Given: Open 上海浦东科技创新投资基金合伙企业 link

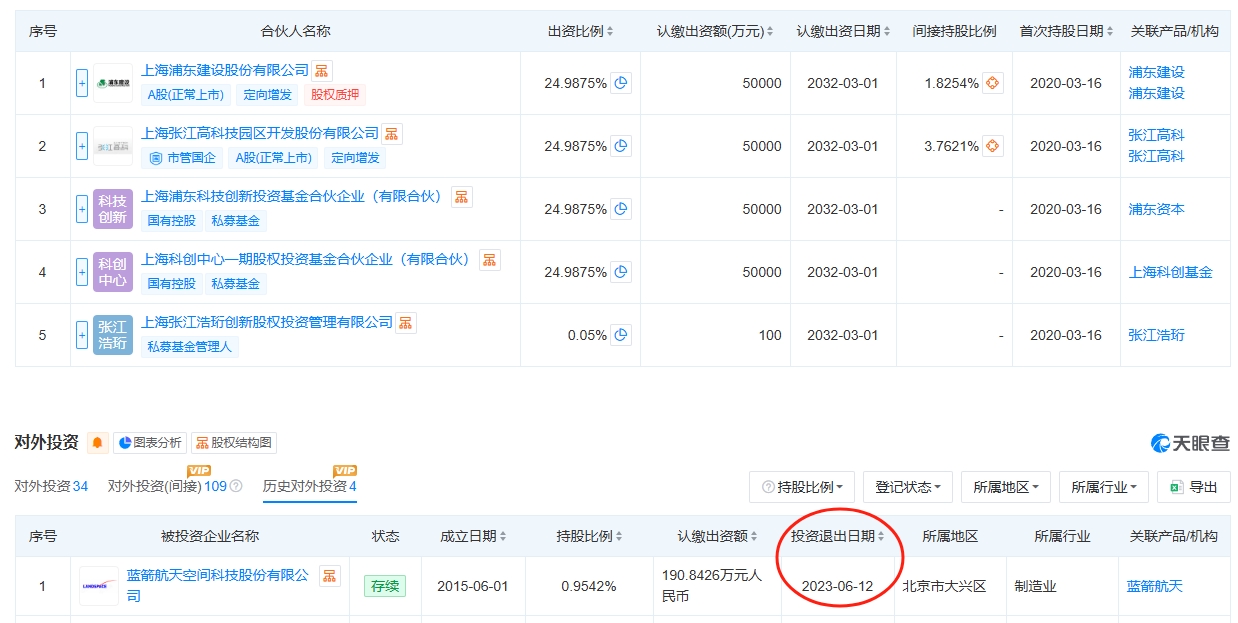Looking at the screenshot, I should tap(292, 197).
